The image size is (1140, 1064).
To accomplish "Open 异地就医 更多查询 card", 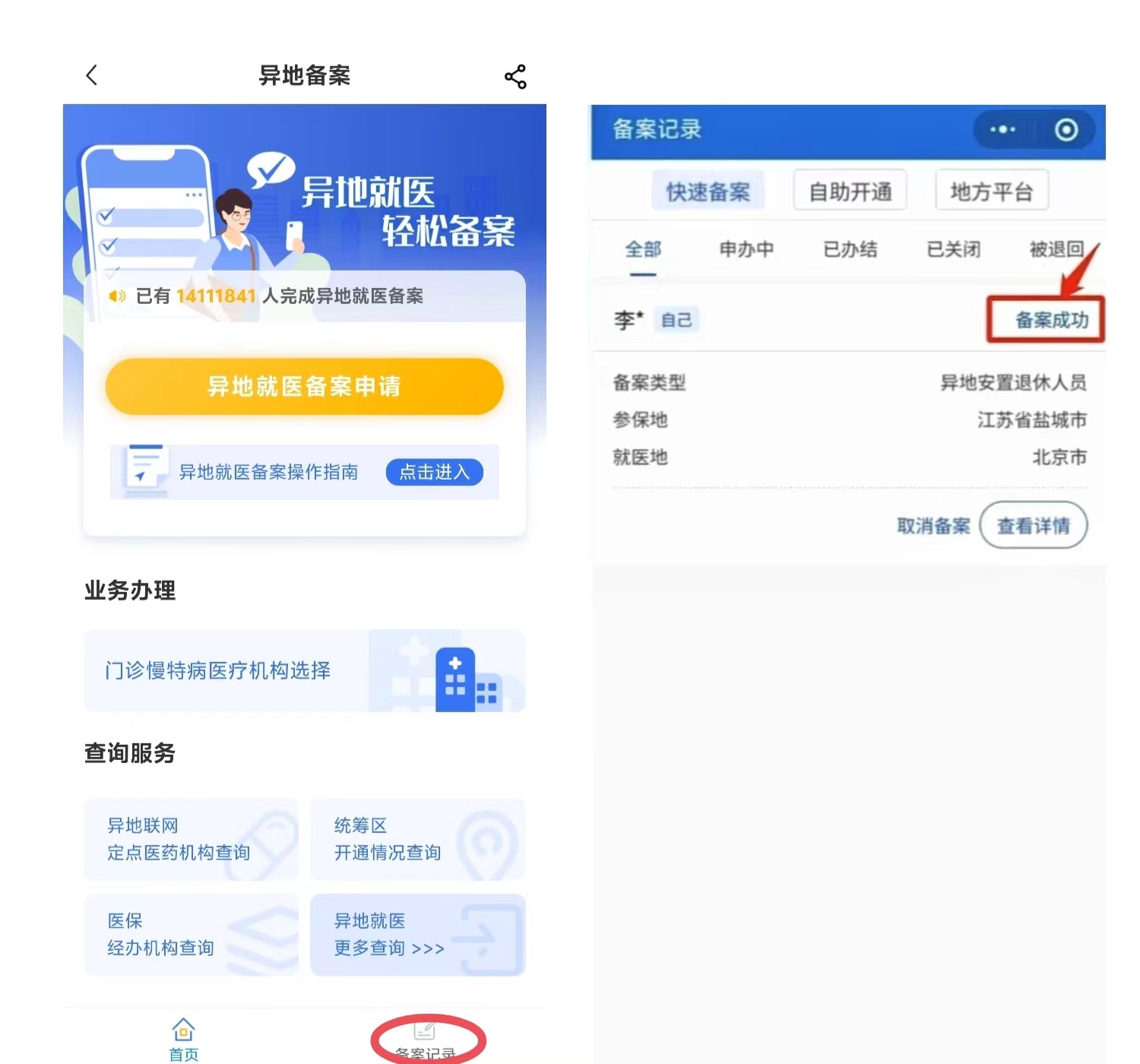I will click(418, 935).
